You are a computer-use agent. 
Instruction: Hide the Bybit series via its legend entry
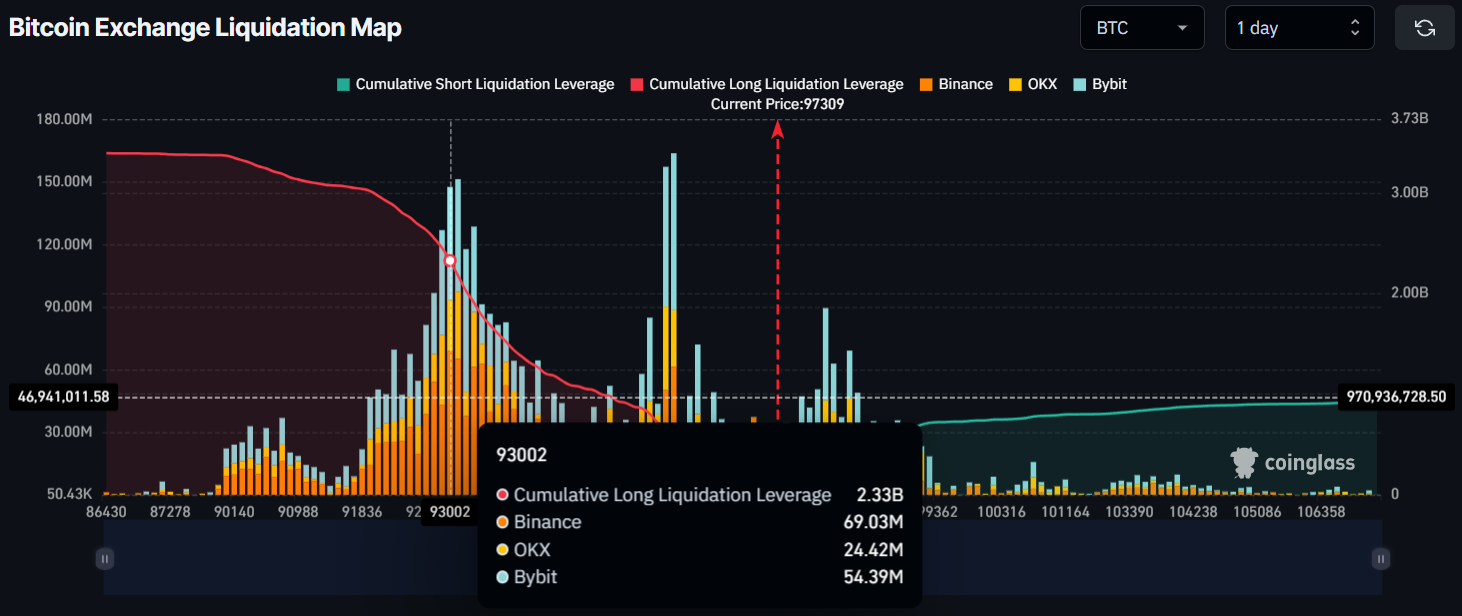1099,84
